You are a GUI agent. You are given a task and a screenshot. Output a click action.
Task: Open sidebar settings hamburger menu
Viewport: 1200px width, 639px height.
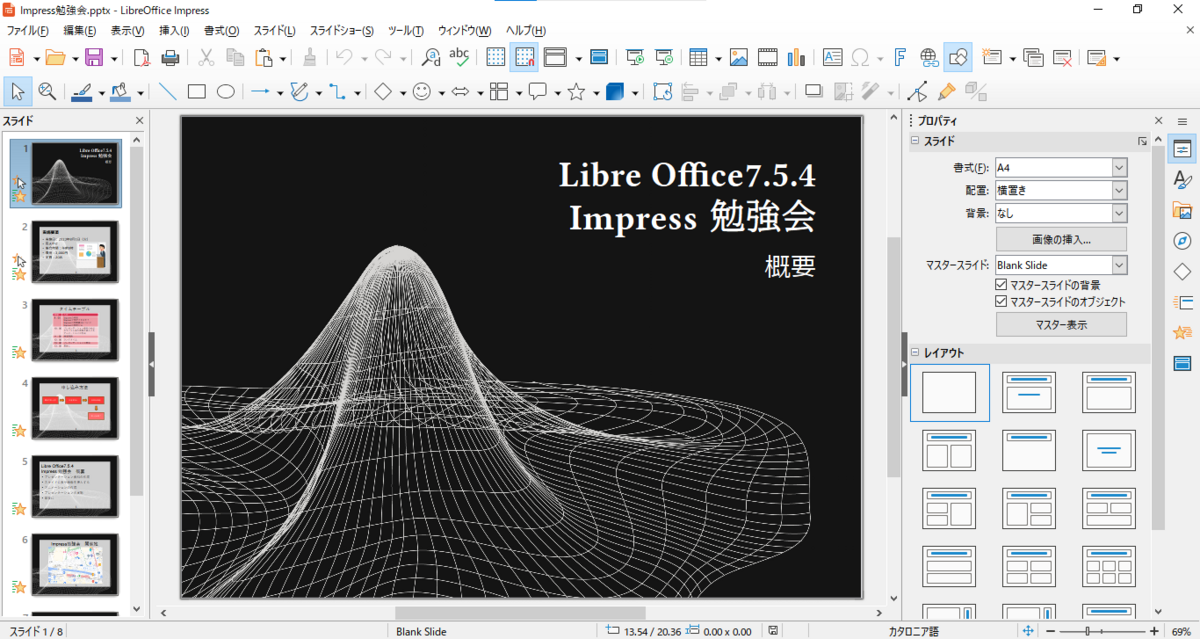point(1182,120)
